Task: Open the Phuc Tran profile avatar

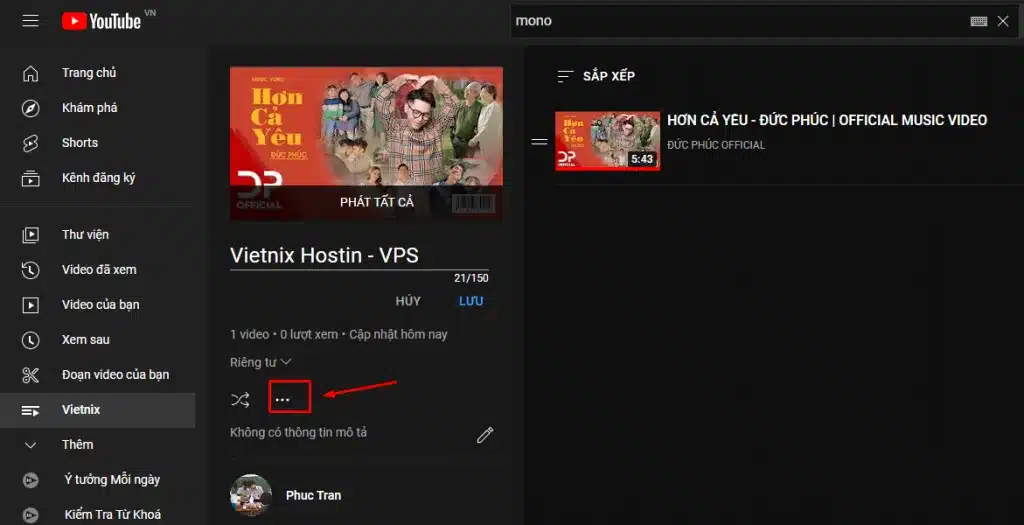Action: [251, 495]
